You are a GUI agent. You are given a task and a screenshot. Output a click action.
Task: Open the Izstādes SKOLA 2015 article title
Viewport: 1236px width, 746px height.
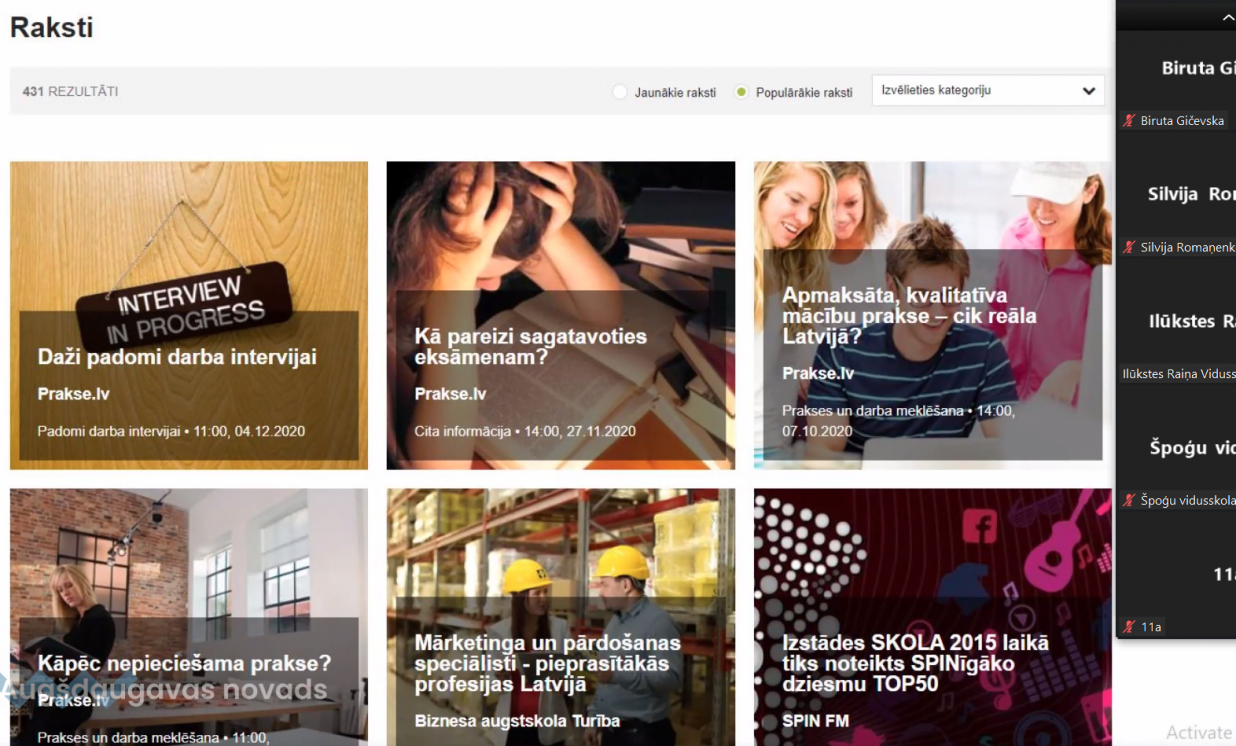[x=915, y=664]
